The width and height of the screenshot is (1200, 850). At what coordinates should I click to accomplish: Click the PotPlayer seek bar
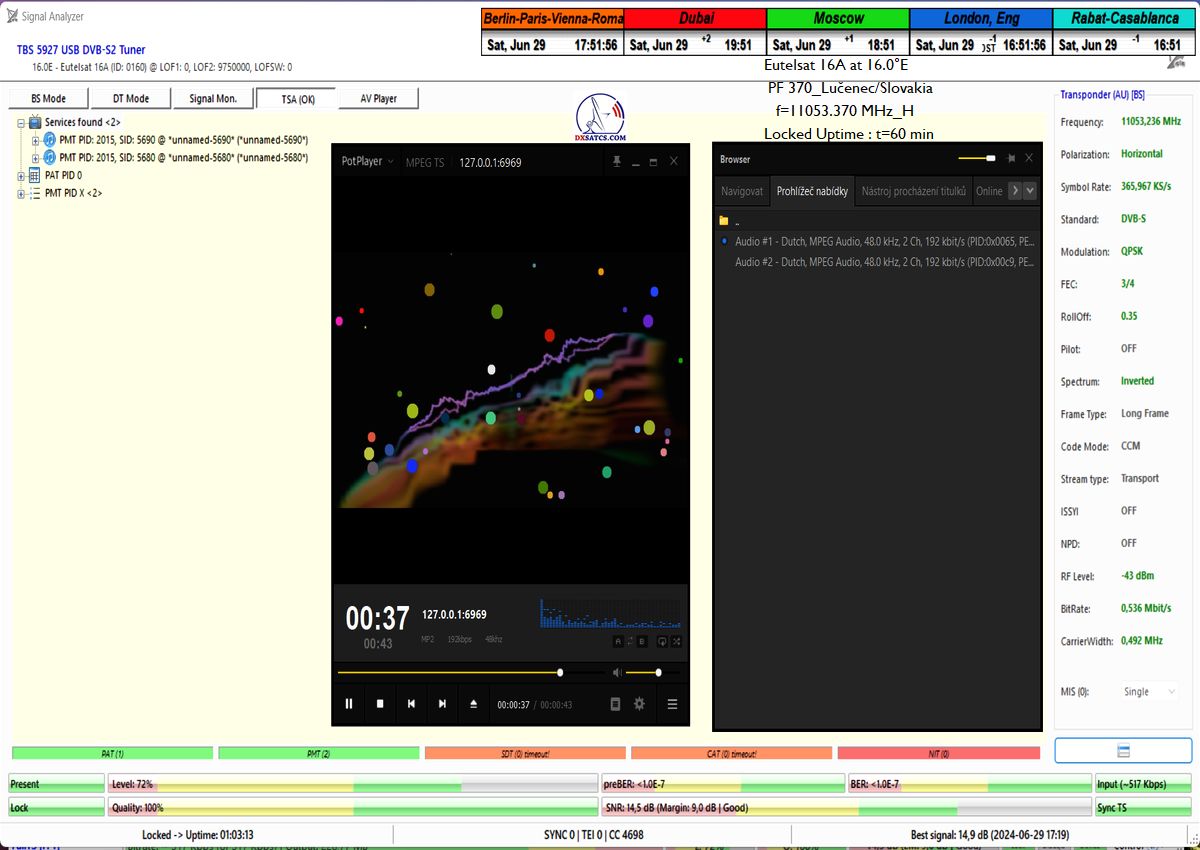tap(450, 673)
